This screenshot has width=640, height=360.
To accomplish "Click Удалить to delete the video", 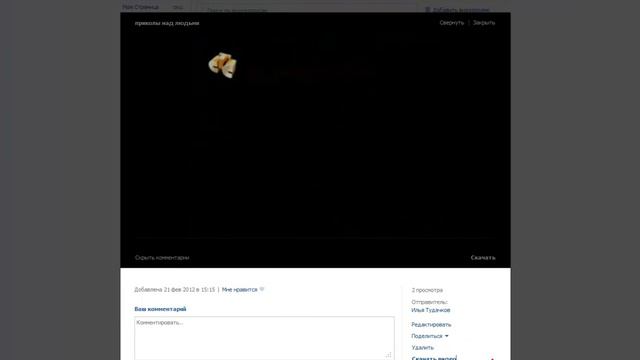I will click(x=422, y=348).
